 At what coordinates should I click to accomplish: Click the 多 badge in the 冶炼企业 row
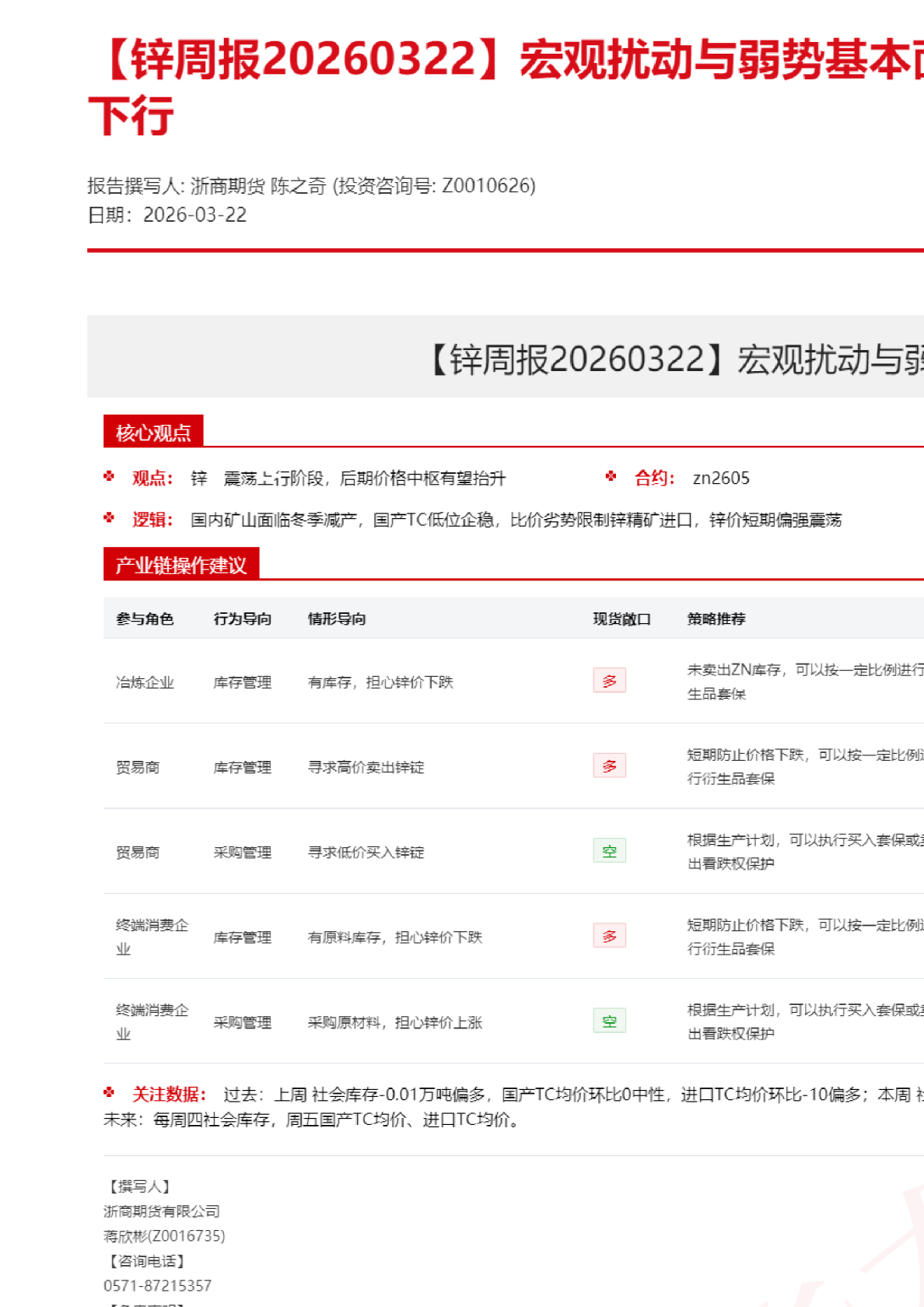(609, 681)
